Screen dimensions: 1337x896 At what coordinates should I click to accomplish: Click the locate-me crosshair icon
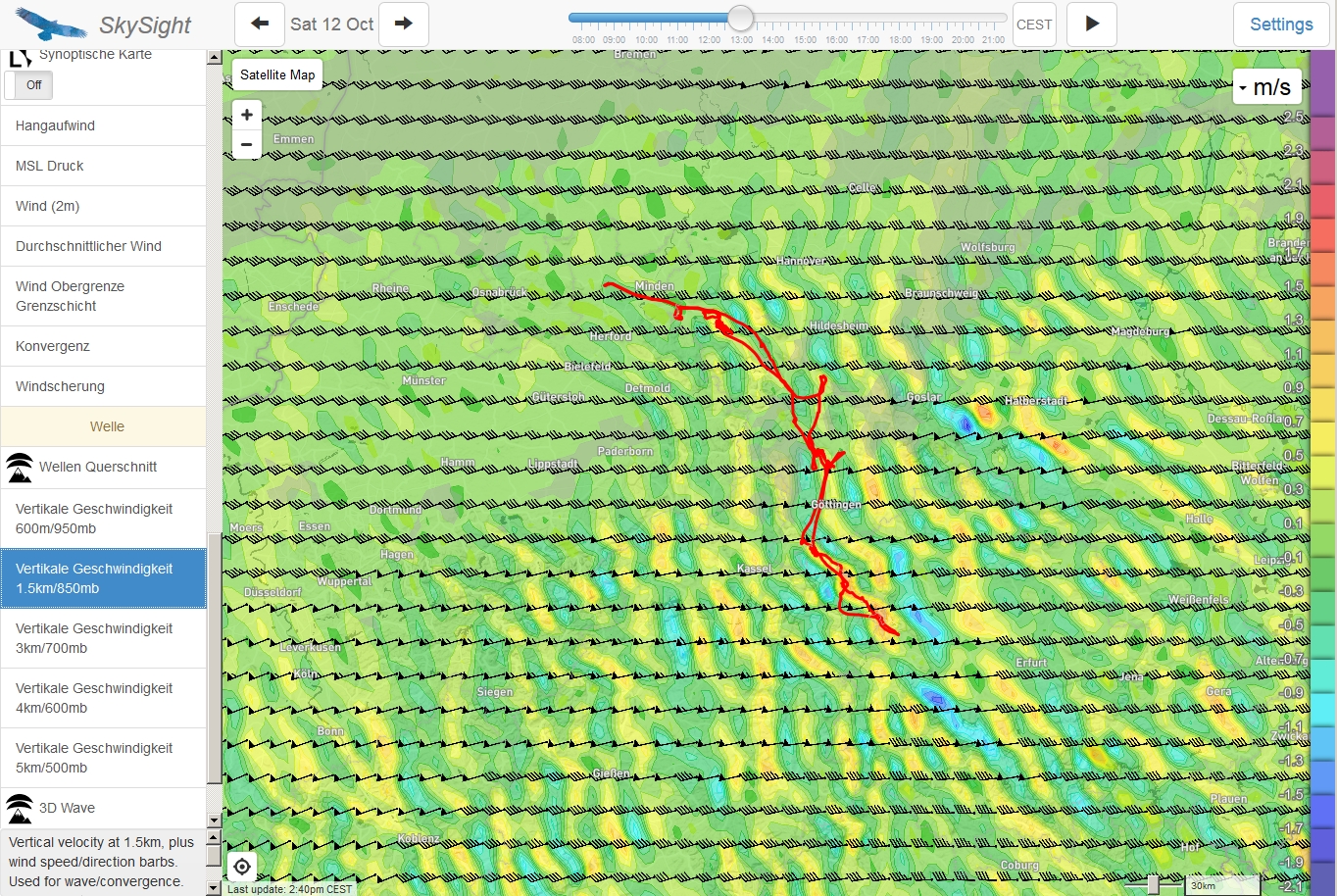(x=242, y=867)
